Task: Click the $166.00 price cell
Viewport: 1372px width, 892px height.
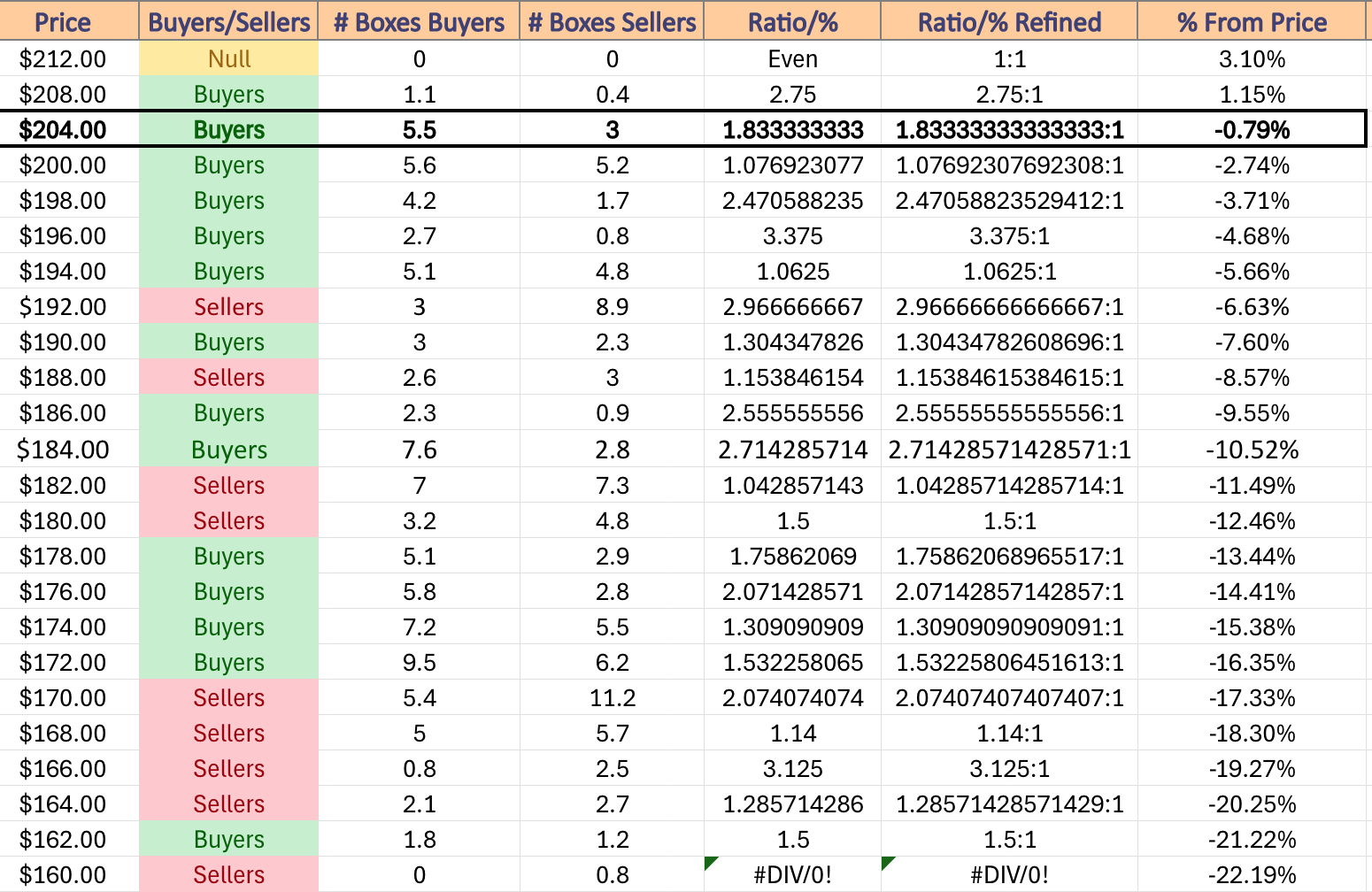Action: click(x=69, y=768)
